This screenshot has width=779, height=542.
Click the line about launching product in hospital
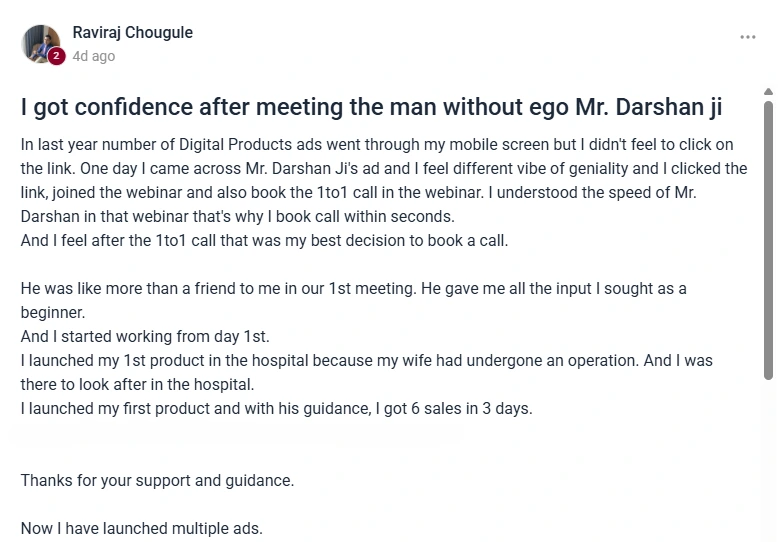click(366, 360)
